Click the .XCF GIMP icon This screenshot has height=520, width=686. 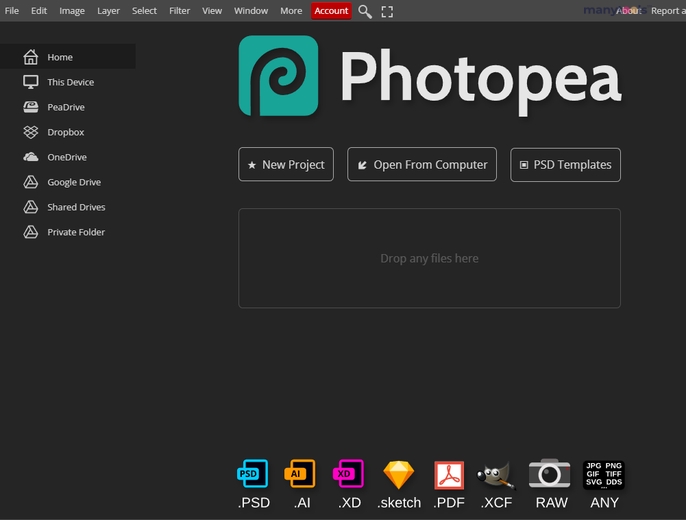(496, 475)
